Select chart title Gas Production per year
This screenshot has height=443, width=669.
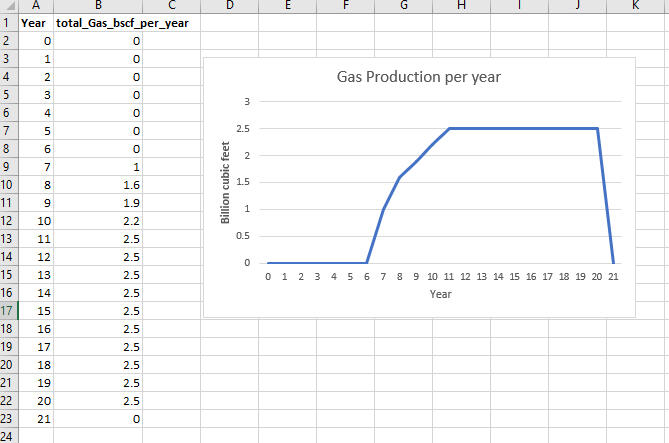pos(419,77)
